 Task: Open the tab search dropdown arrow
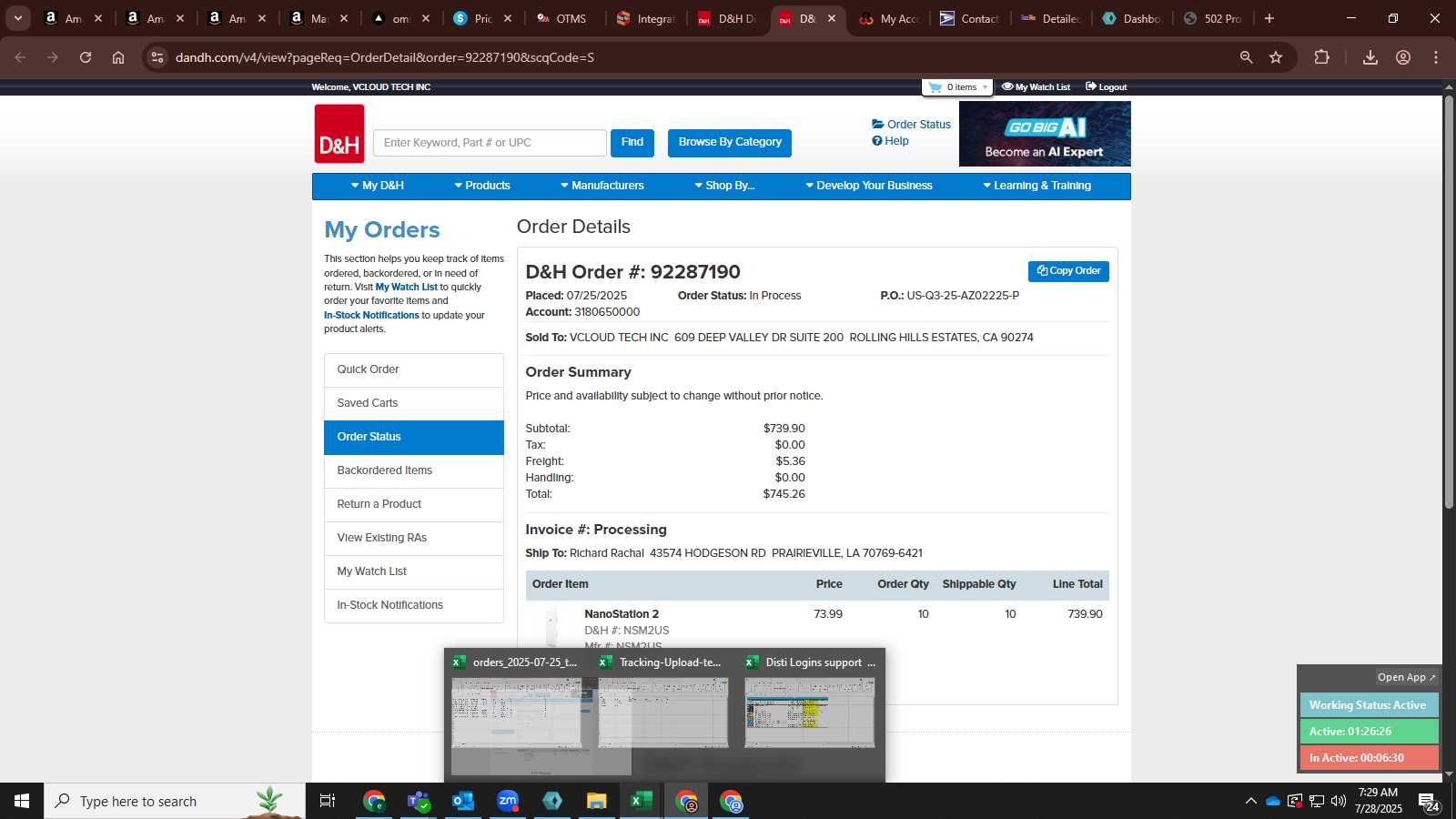click(17, 18)
